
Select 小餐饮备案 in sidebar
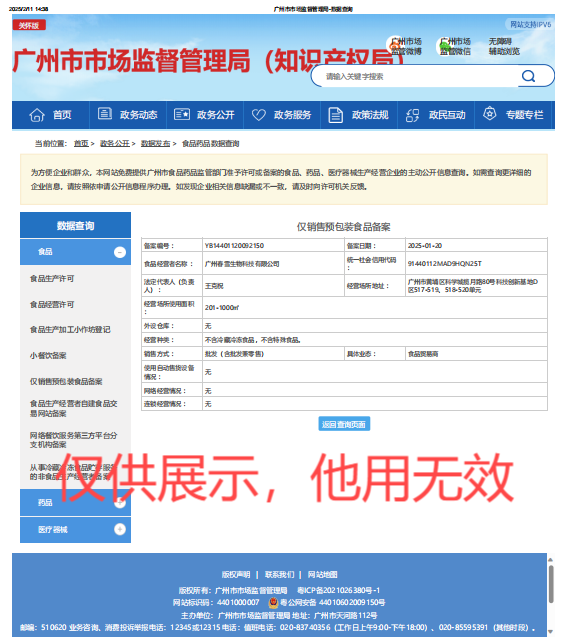(48, 356)
